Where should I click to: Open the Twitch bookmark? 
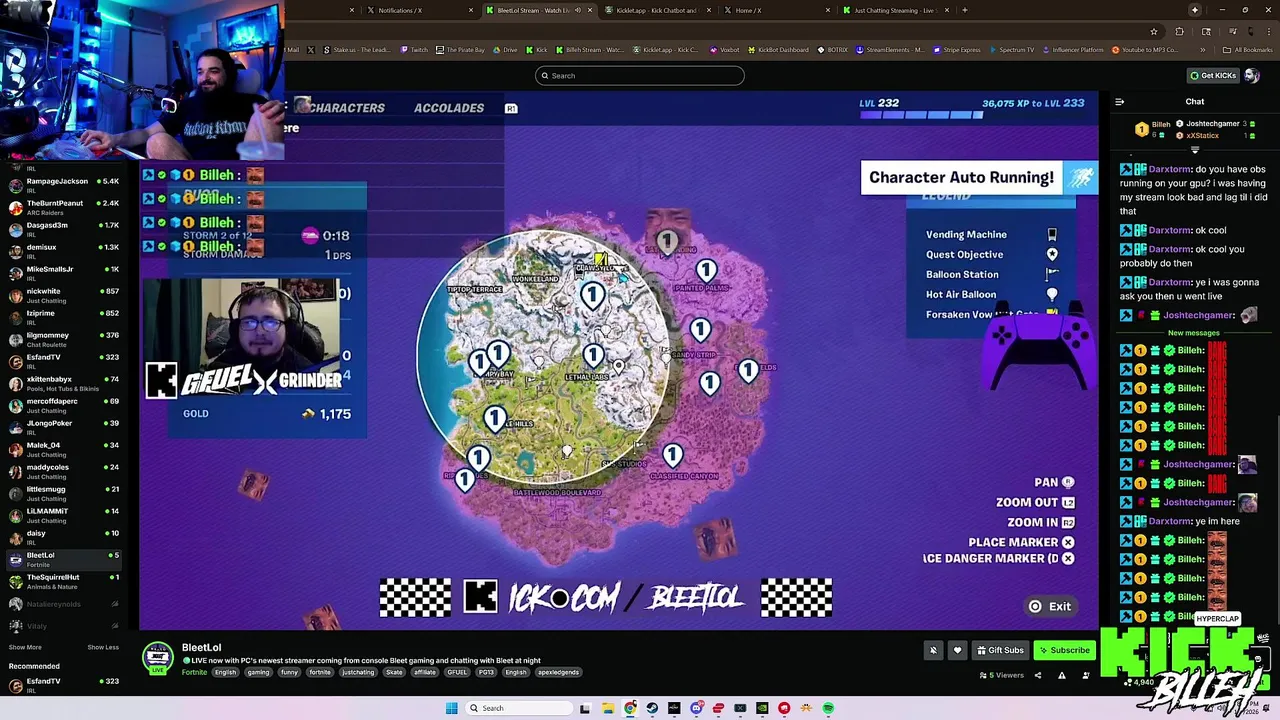click(x=415, y=50)
